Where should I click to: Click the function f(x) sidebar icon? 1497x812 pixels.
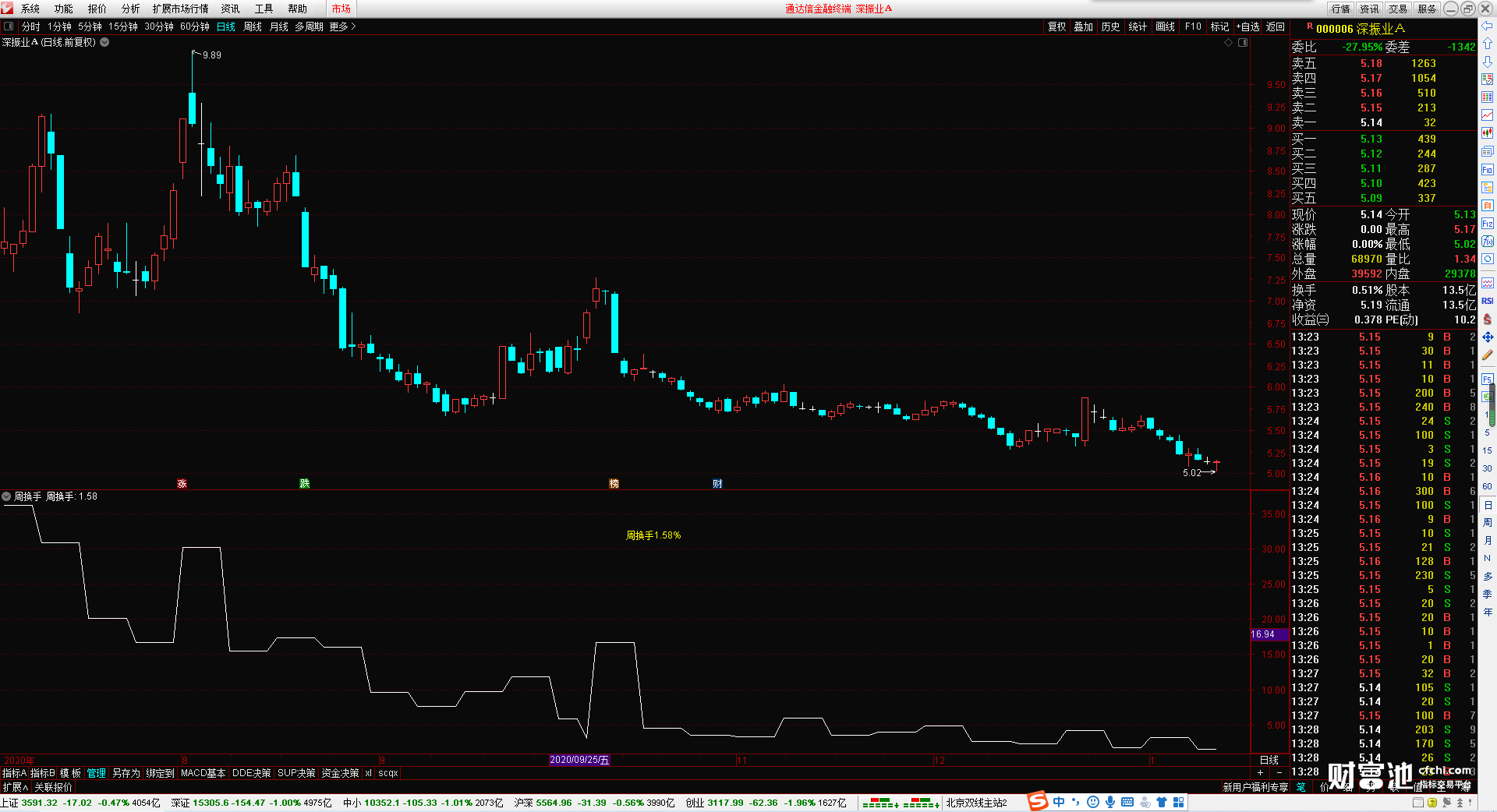tap(1488, 242)
